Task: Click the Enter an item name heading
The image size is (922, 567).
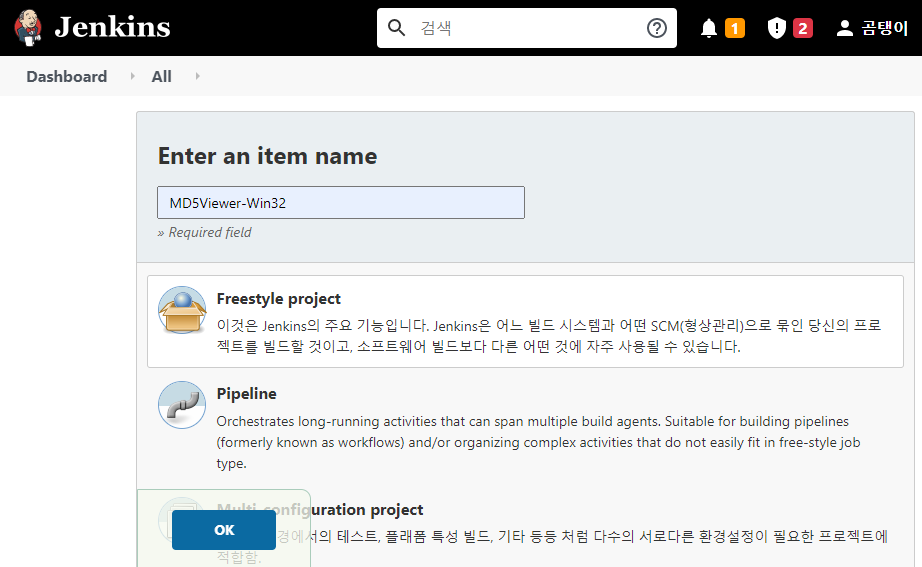Action: click(268, 156)
